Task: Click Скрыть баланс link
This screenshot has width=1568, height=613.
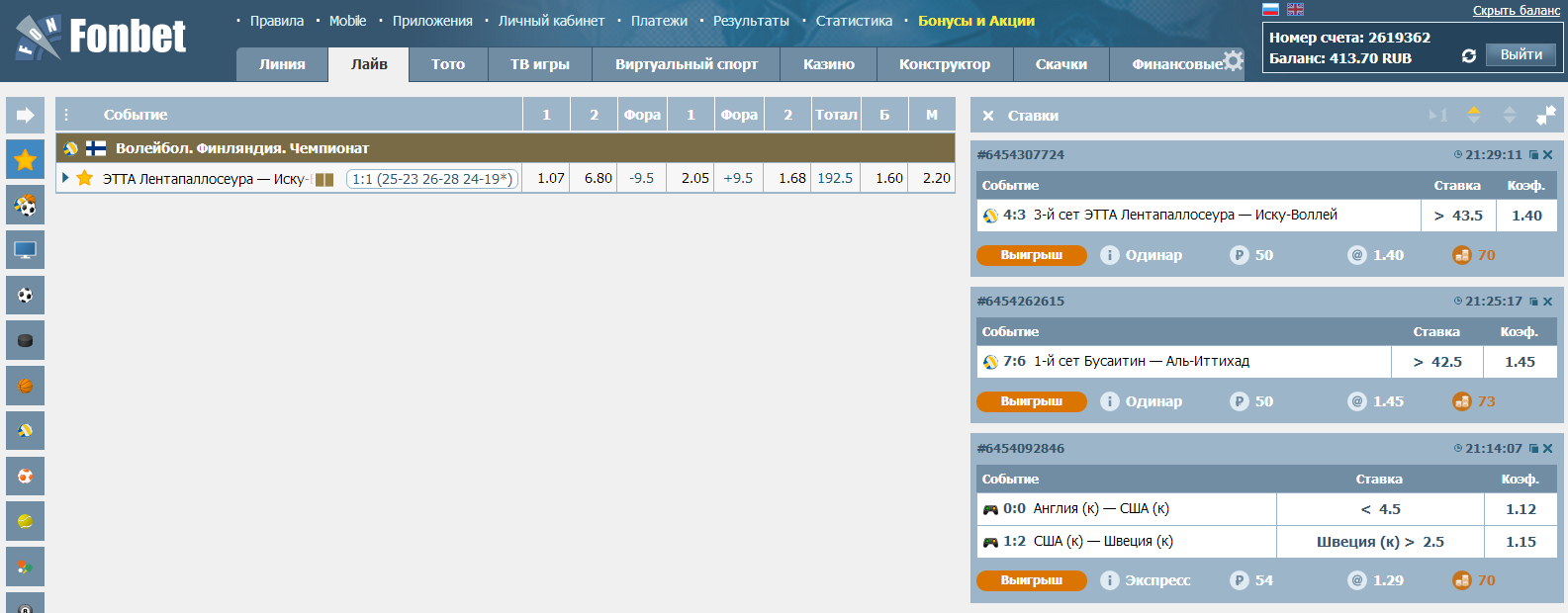Action: click(x=1517, y=11)
